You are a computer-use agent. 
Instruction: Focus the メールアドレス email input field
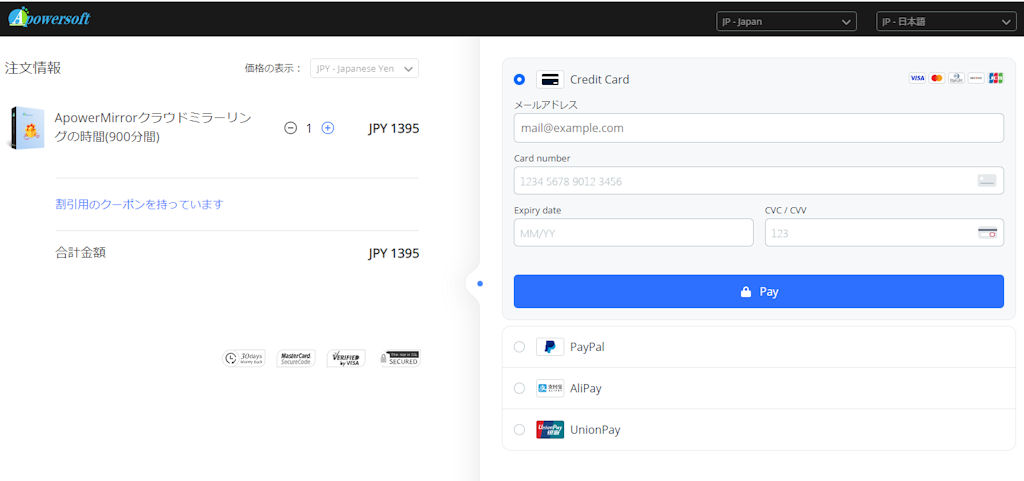pyautogui.click(x=758, y=128)
